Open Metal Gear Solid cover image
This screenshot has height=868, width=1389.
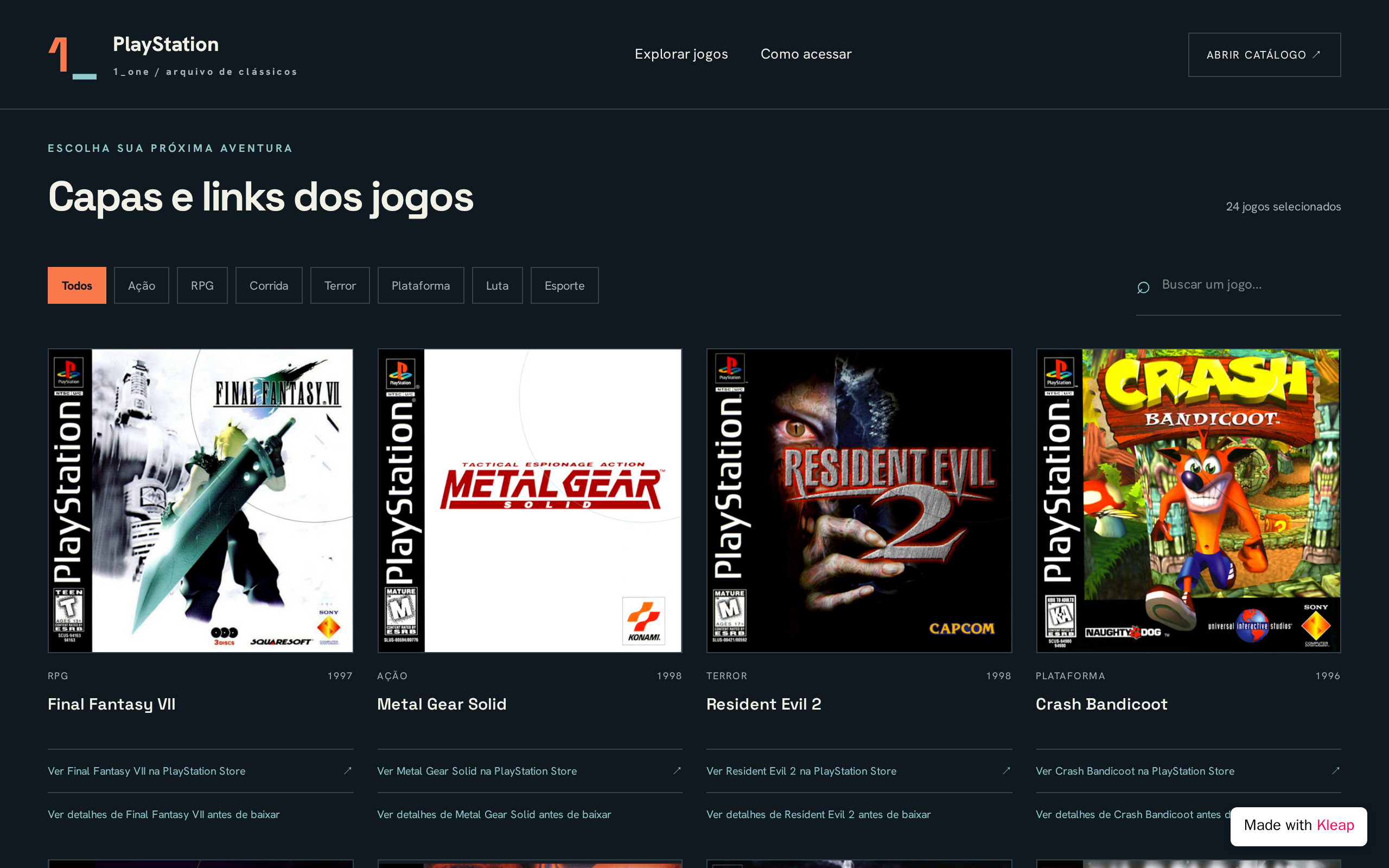(x=530, y=501)
